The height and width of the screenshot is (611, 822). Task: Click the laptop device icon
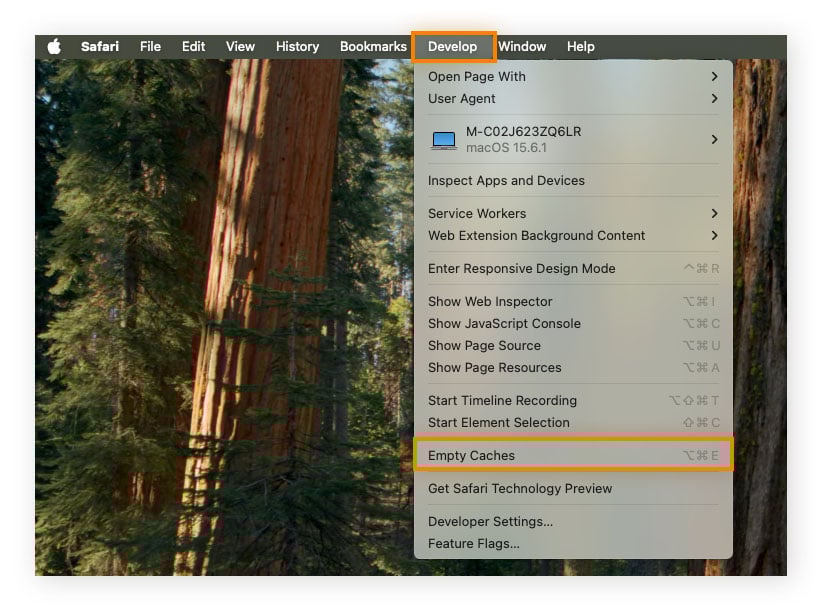pyautogui.click(x=443, y=140)
